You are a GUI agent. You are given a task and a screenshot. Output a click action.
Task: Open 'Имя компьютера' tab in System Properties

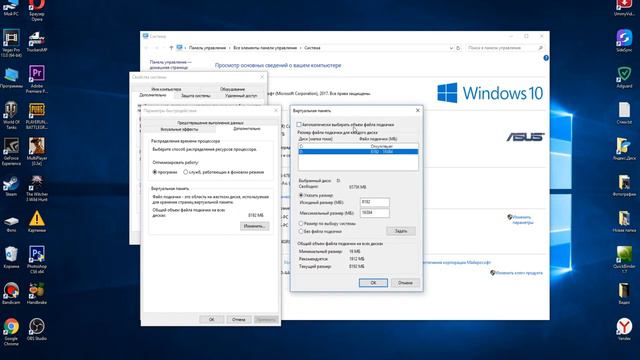pos(166,89)
